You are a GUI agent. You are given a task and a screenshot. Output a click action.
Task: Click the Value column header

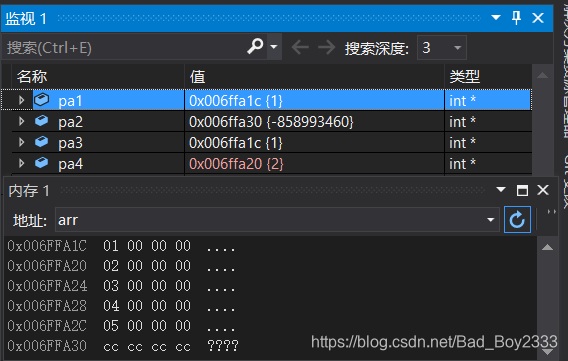click(314, 76)
